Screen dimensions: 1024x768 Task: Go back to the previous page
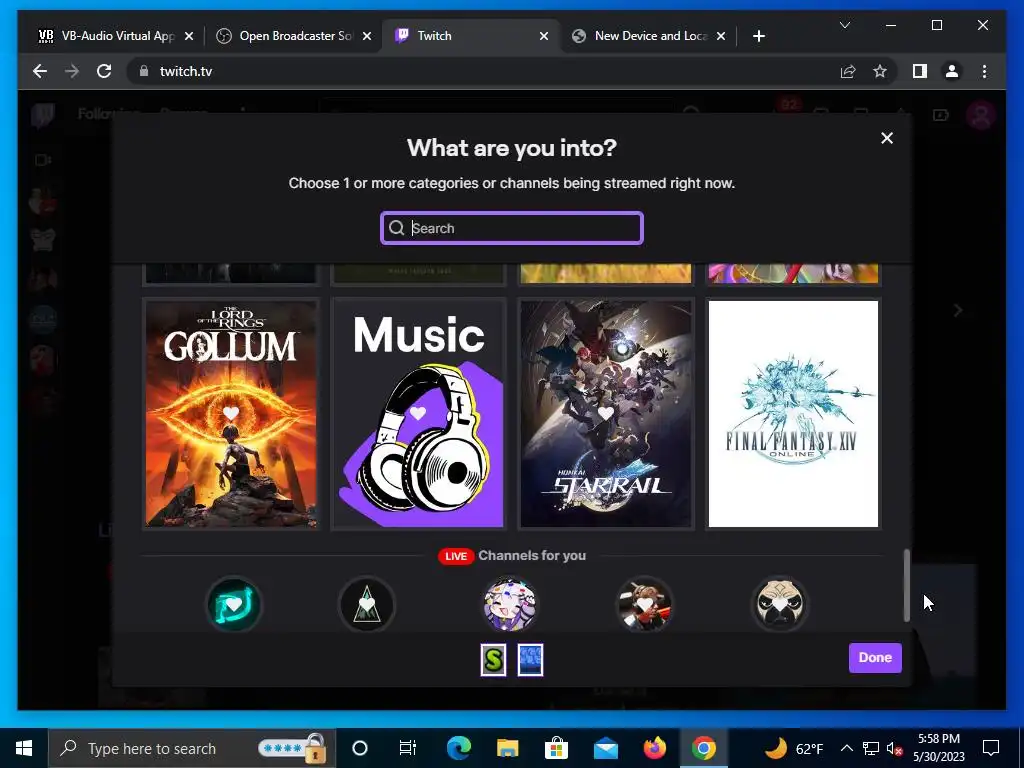[40, 71]
